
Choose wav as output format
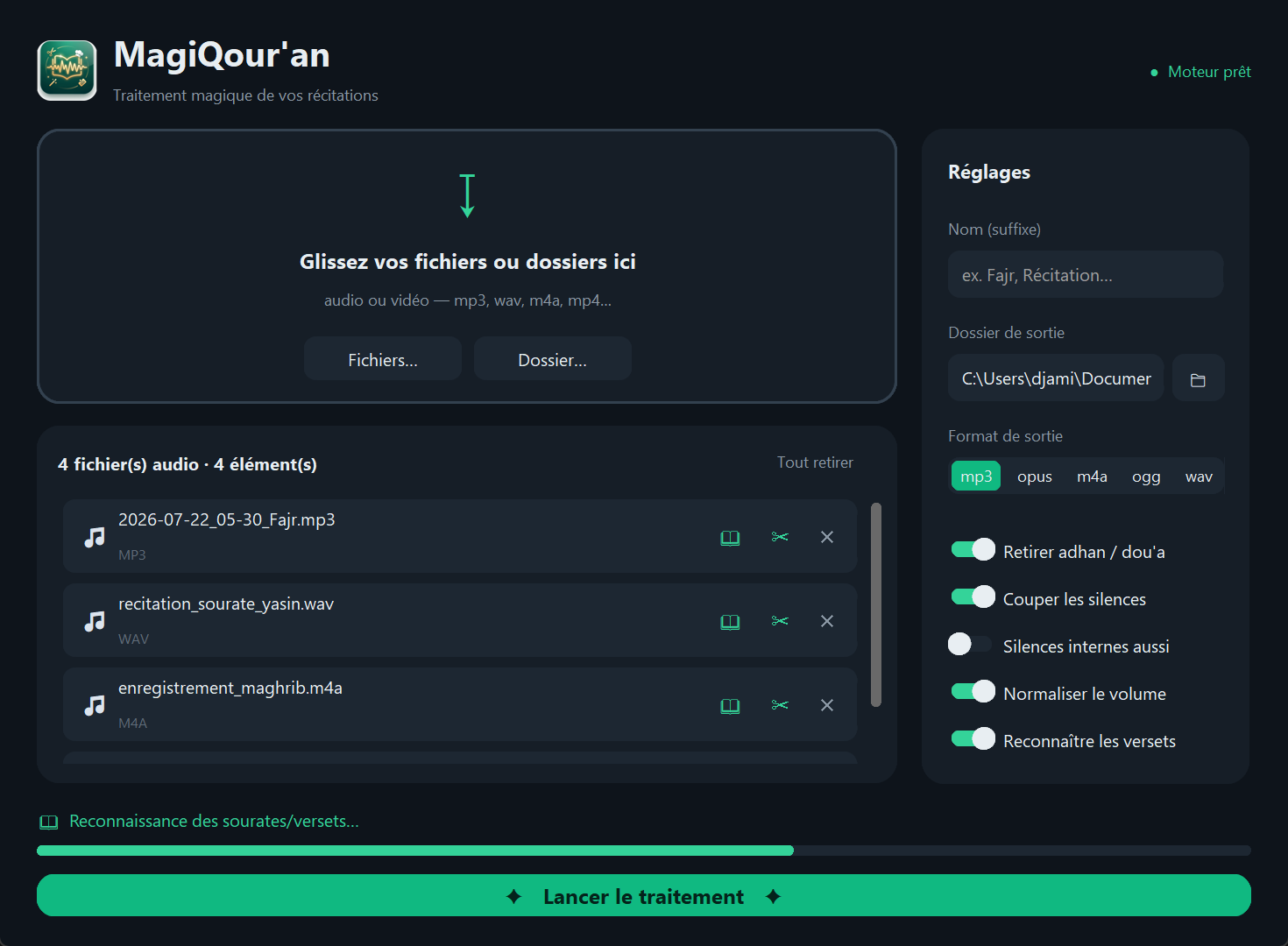pyautogui.click(x=1199, y=477)
